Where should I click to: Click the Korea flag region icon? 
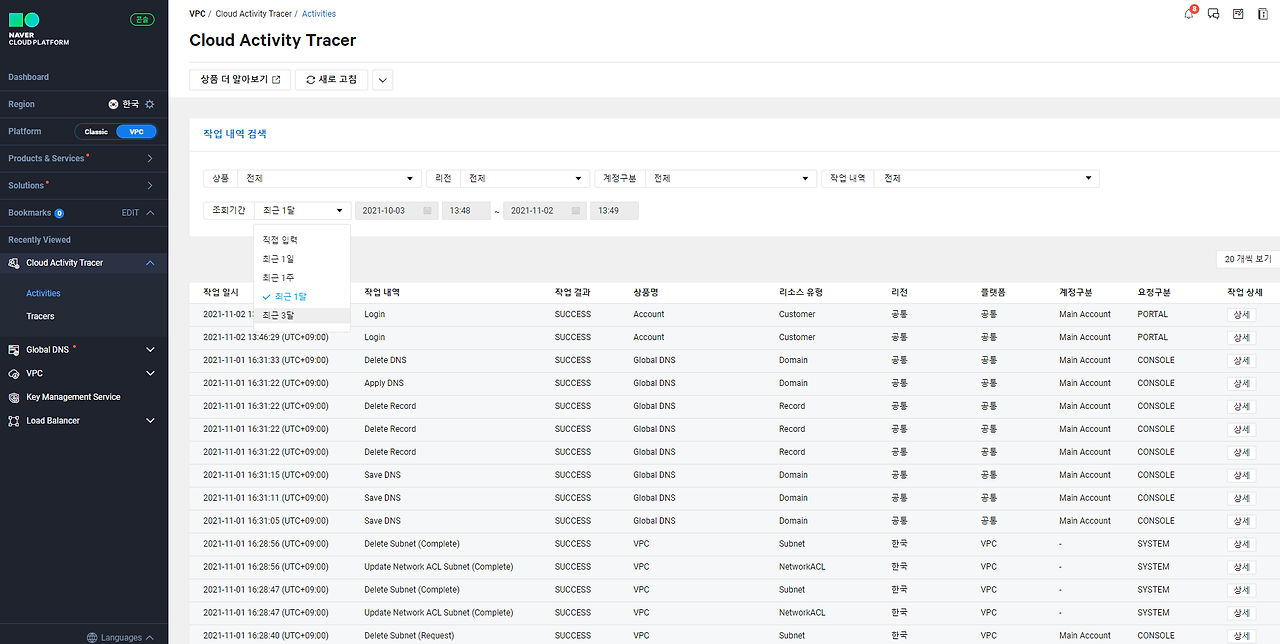pyautogui.click(x=113, y=104)
